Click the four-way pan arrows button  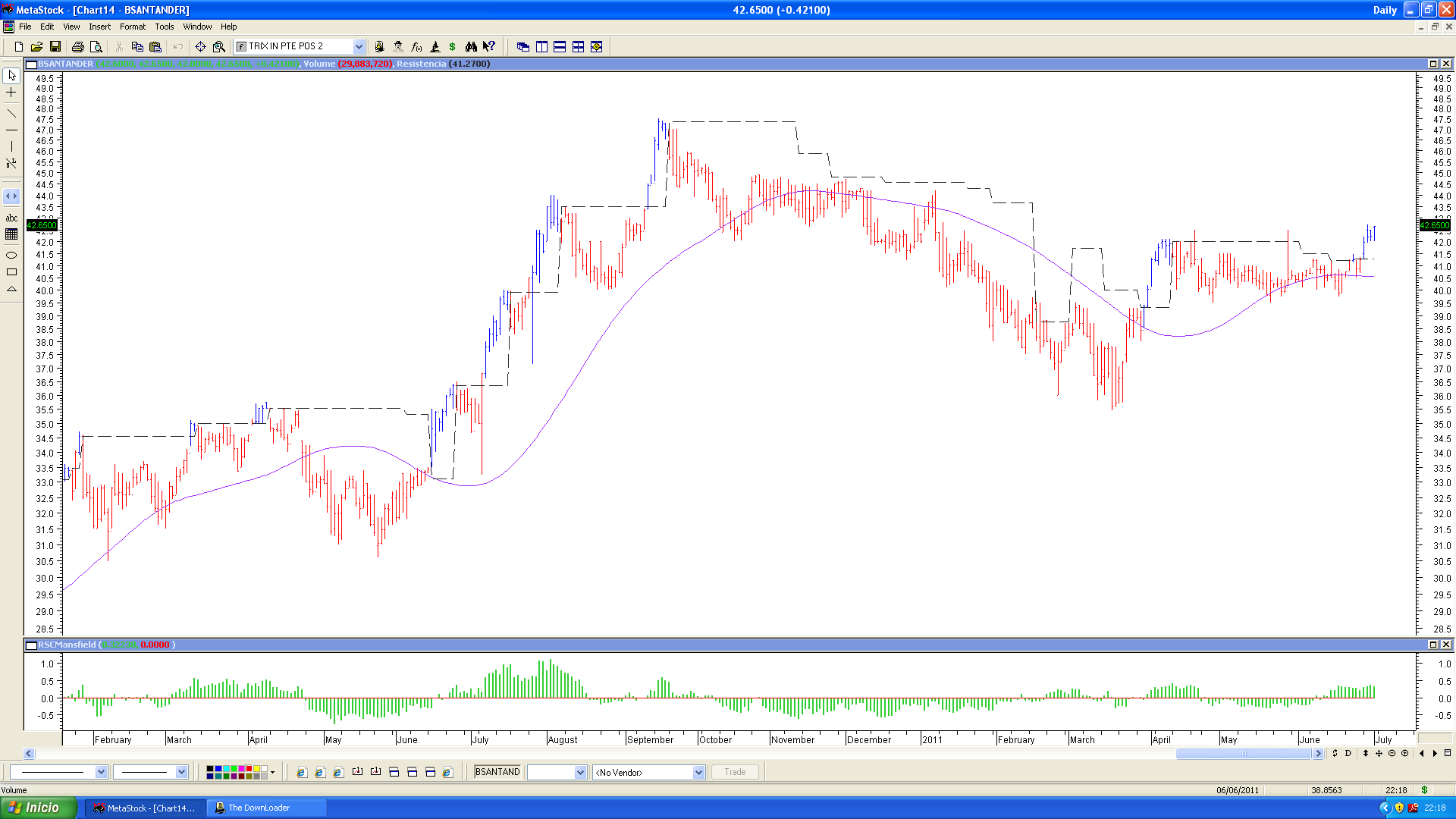(x=1379, y=753)
